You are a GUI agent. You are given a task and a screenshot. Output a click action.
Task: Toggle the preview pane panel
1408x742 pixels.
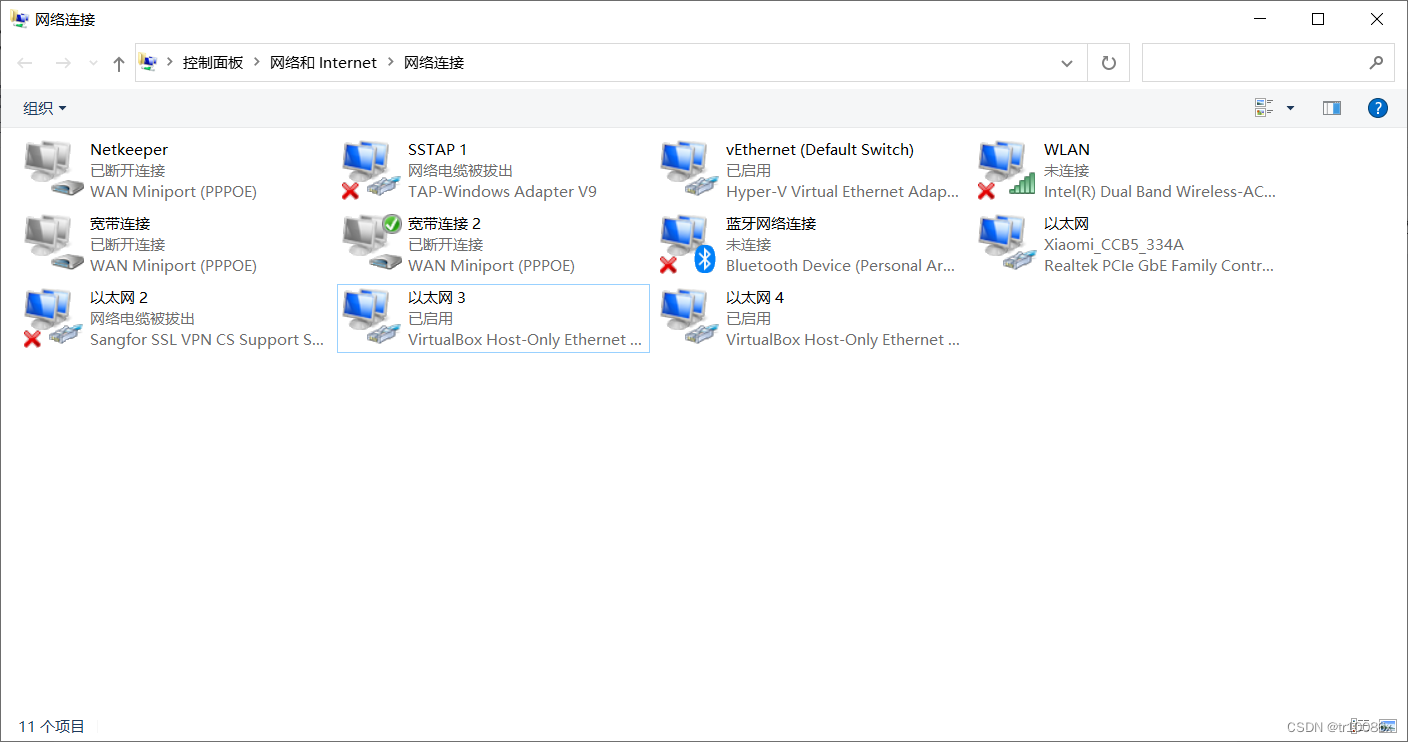1331,107
